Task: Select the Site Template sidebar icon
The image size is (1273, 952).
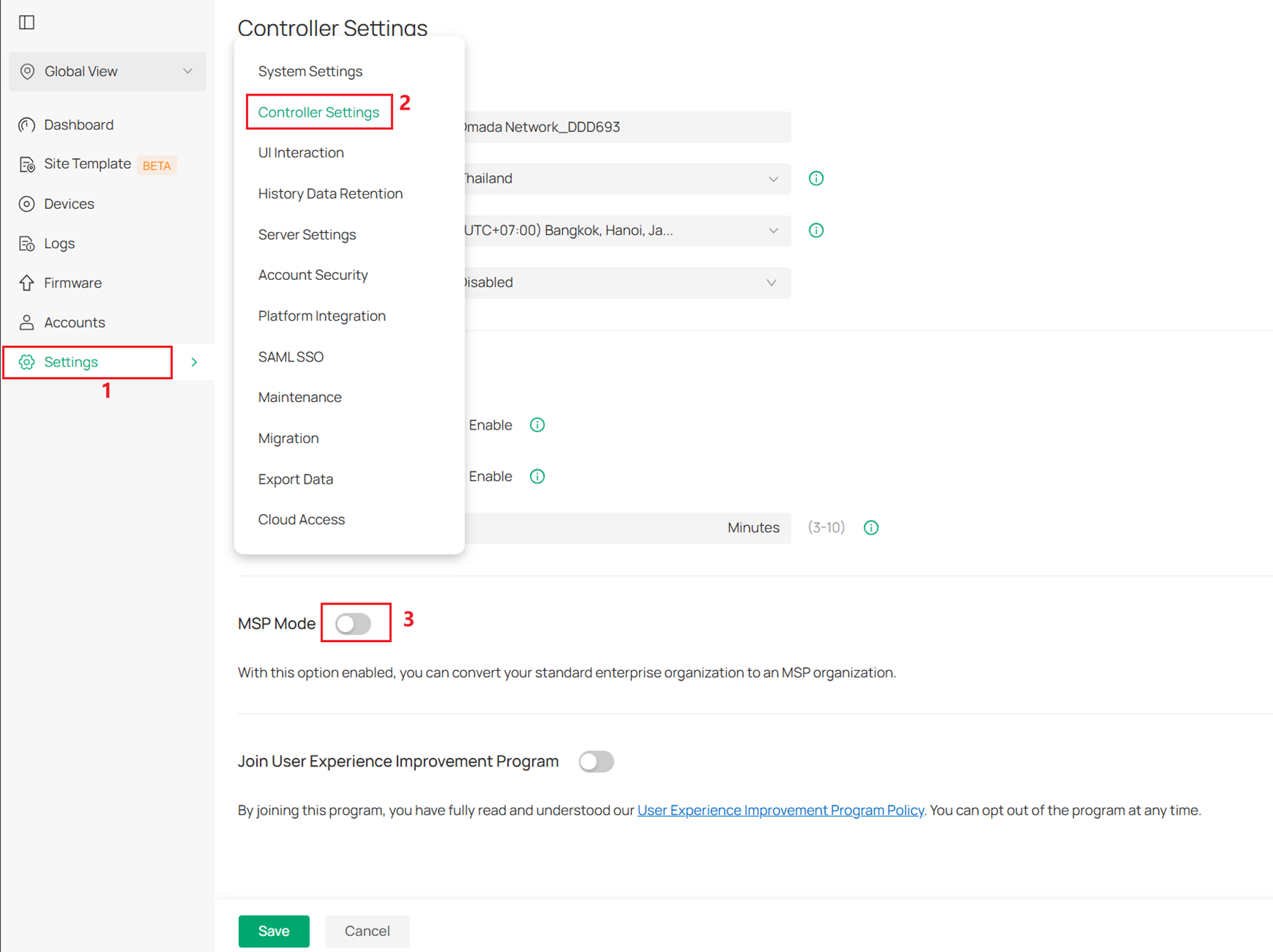Action: pos(27,164)
